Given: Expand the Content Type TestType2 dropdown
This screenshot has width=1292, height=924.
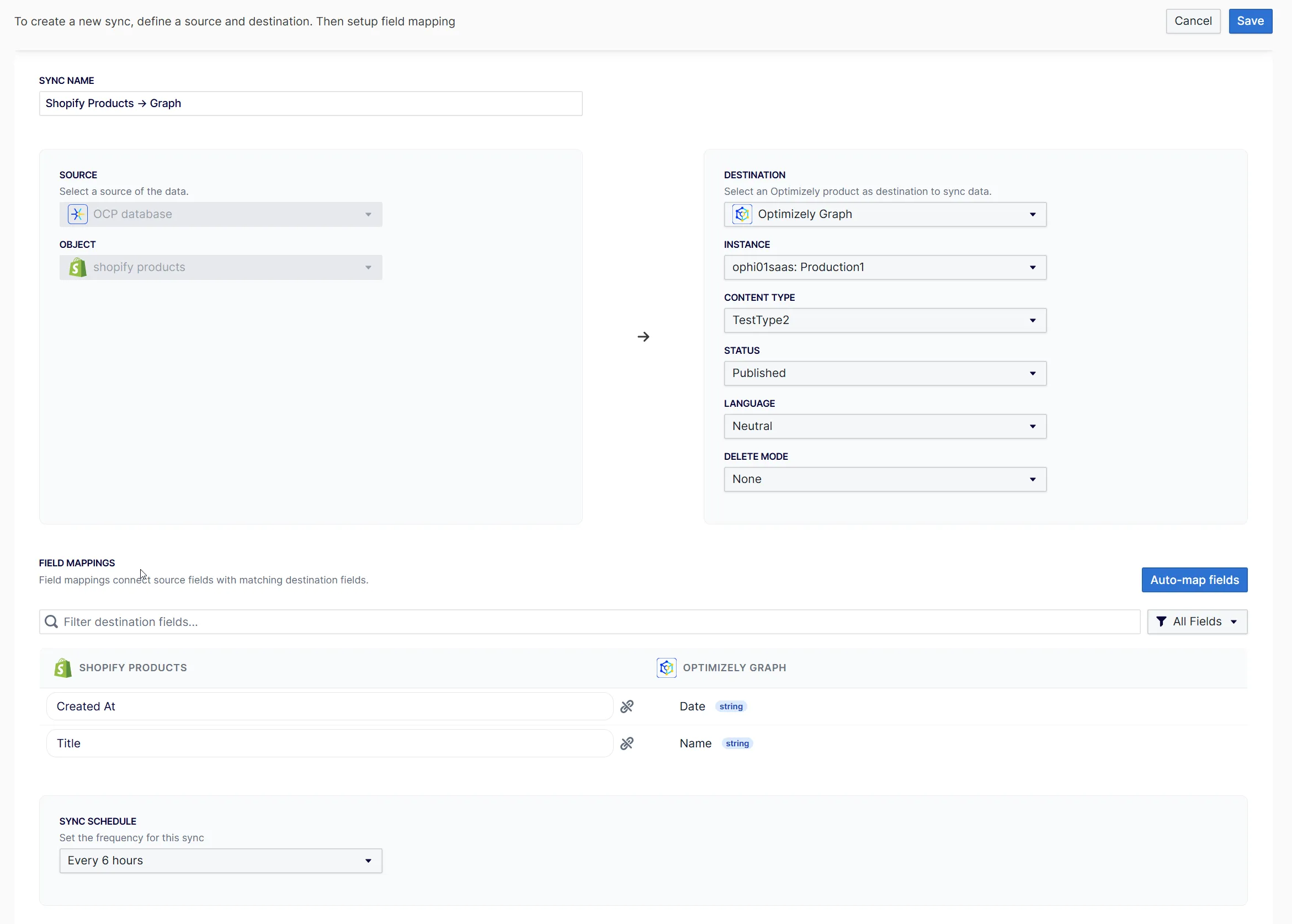Looking at the screenshot, I should coord(885,320).
